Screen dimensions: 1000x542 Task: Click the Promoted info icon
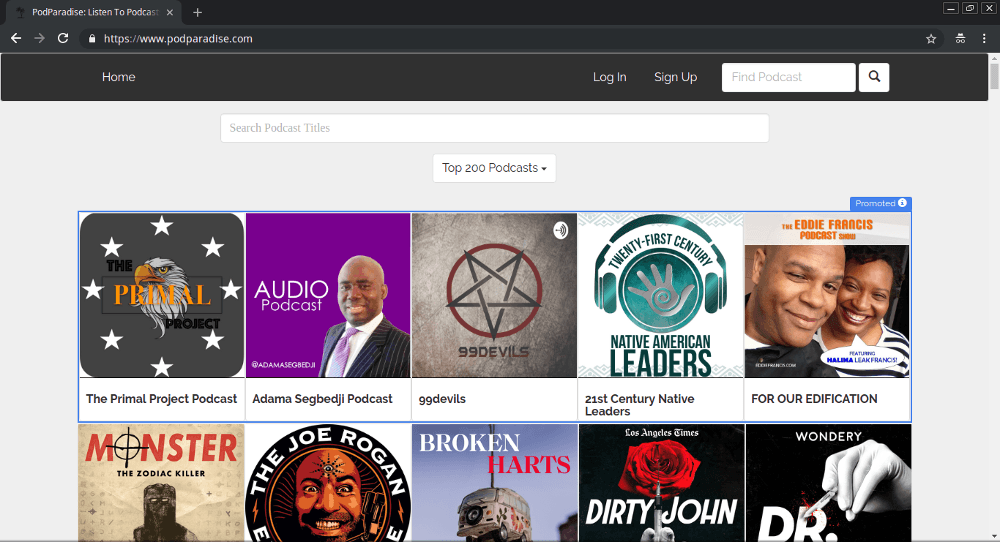[x=902, y=203]
